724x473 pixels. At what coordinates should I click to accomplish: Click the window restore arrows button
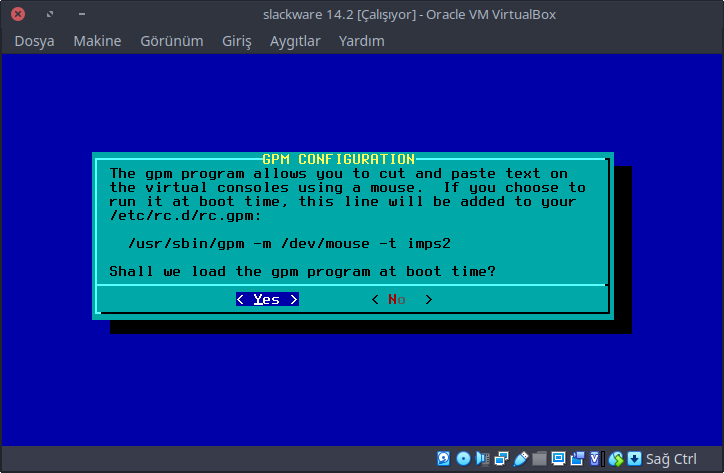click(x=50, y=14)
